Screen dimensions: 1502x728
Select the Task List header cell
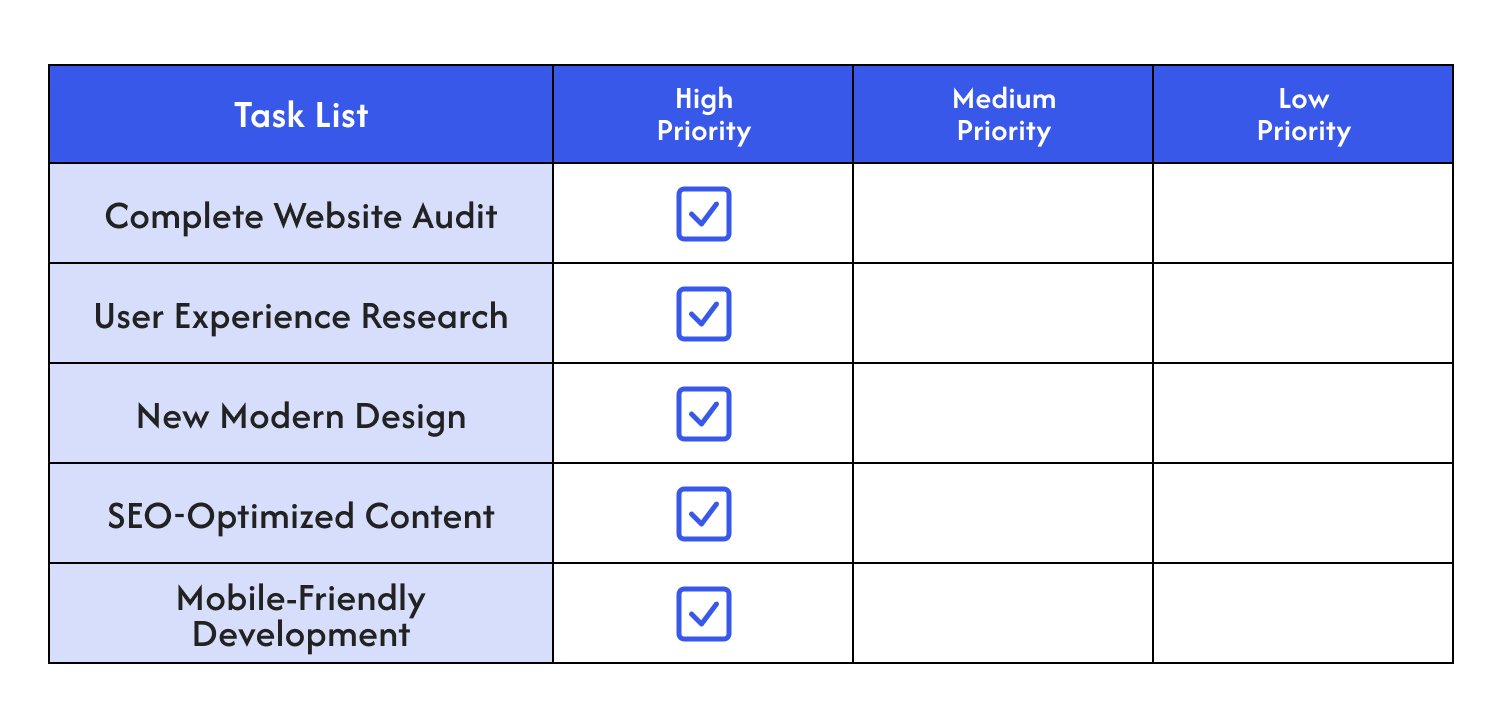(x=301, y=114)
